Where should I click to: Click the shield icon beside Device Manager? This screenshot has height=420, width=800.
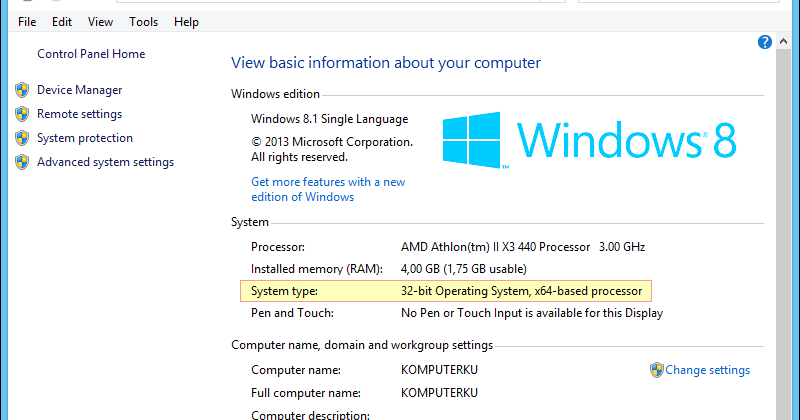22,90
